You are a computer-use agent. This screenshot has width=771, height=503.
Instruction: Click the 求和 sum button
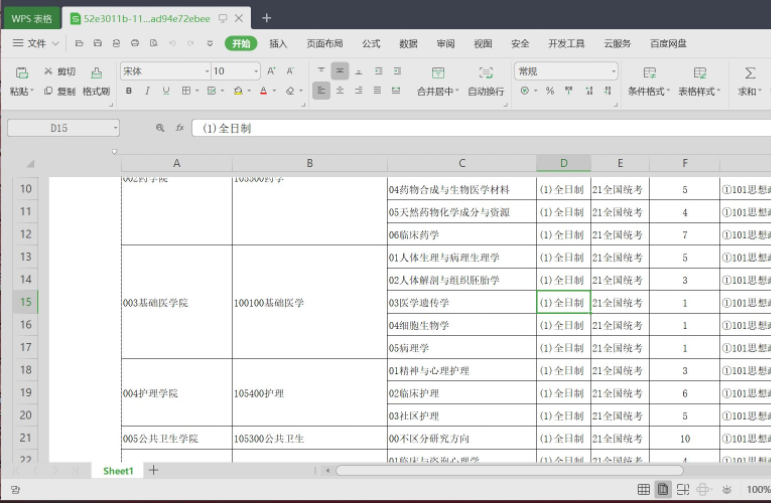click(749, 82)
